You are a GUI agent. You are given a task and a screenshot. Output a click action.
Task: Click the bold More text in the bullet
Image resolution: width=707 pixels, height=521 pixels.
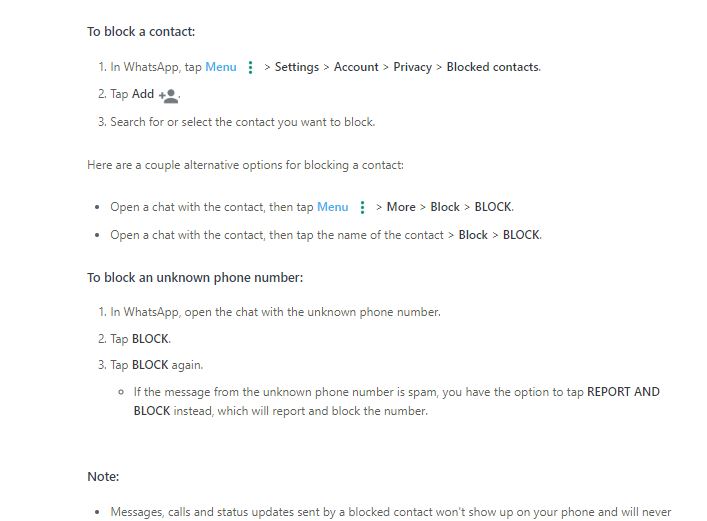(x=401, y=207)
